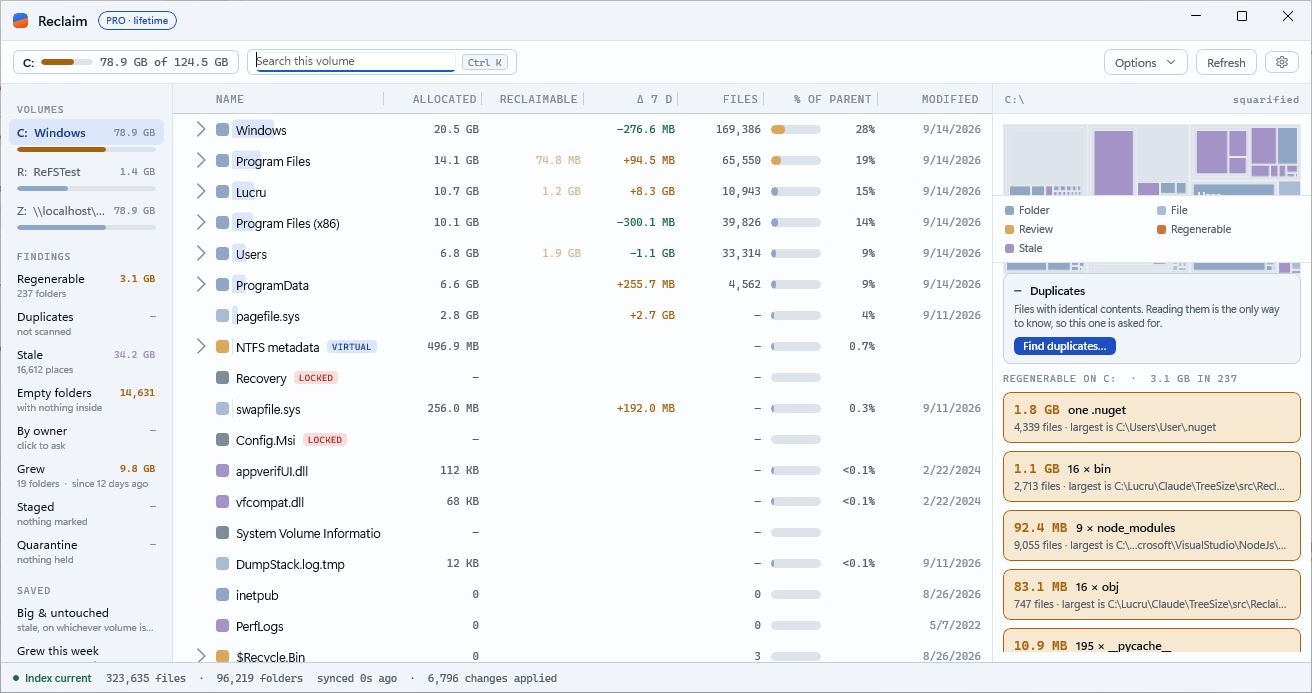The width and height of the screenshot is (1312, 693).
Task: Open the Regenerable findings
Action: (x=86, y=286)
